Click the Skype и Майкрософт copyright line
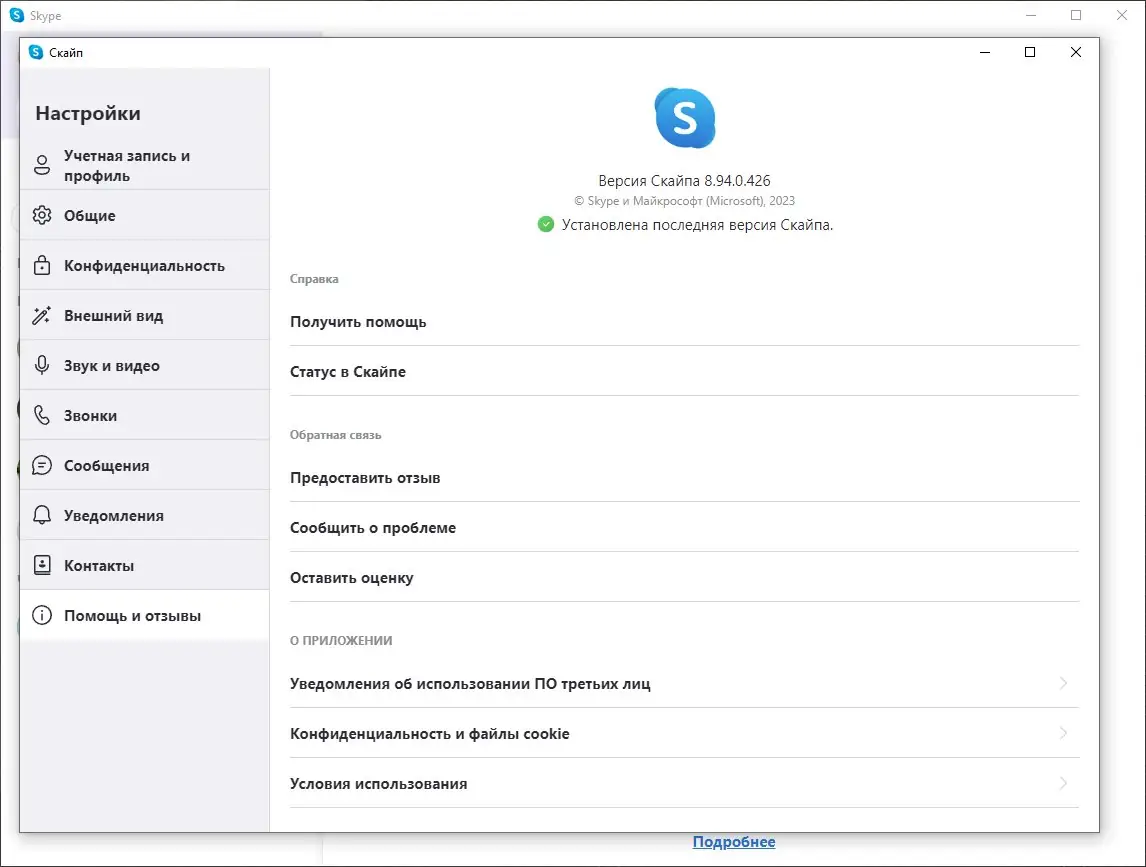This screenshot has height=867, width=1146. pyautogui.click(x=684, y=201)
